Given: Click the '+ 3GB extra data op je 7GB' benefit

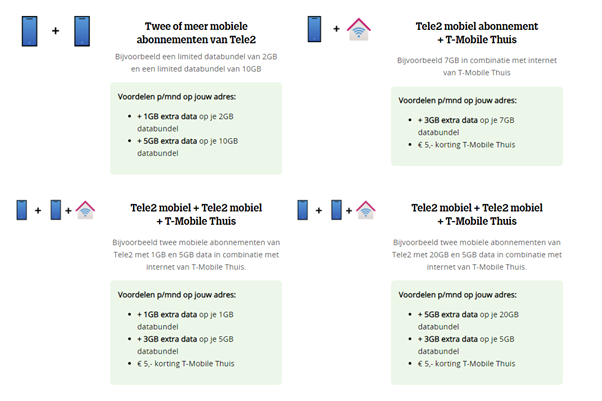Looking at the screenshot, I should 466,126.
